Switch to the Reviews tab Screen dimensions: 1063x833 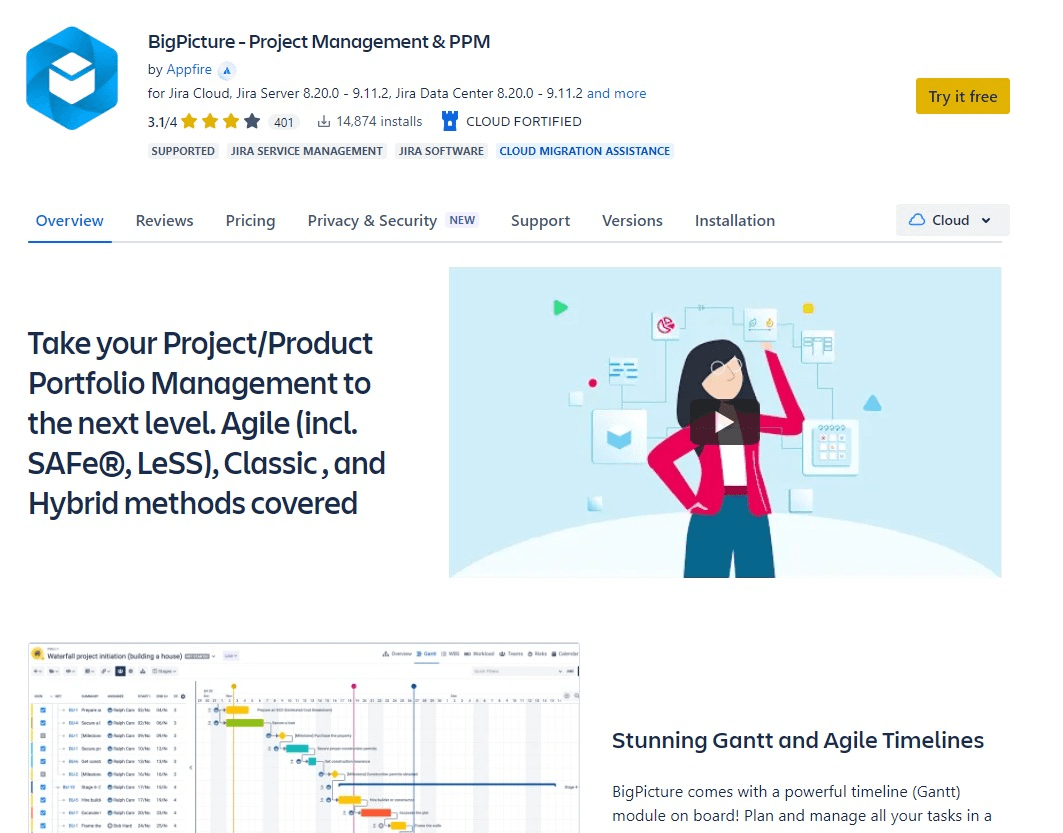164,221
